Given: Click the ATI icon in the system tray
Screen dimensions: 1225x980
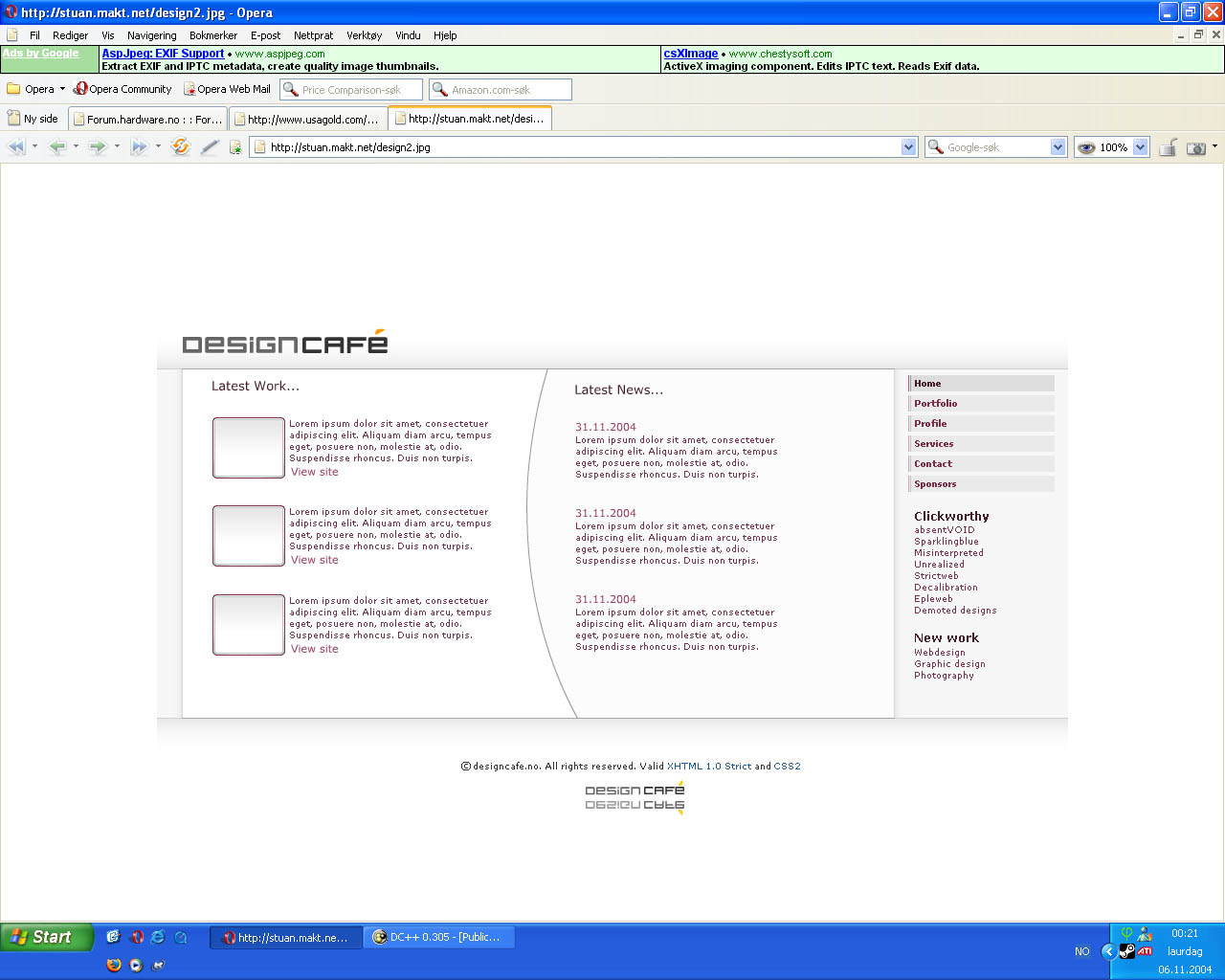Looking at the screenshot, I should tap(1145, 951).
